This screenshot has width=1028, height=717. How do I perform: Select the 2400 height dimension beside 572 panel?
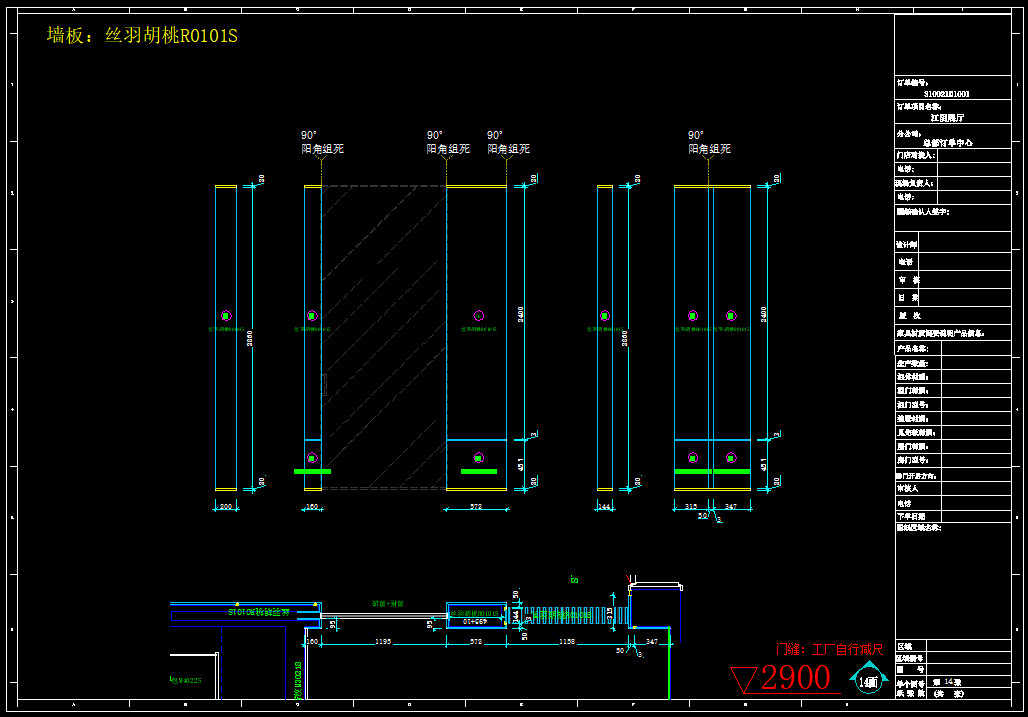pyautogui.click(x=521, y=315)
